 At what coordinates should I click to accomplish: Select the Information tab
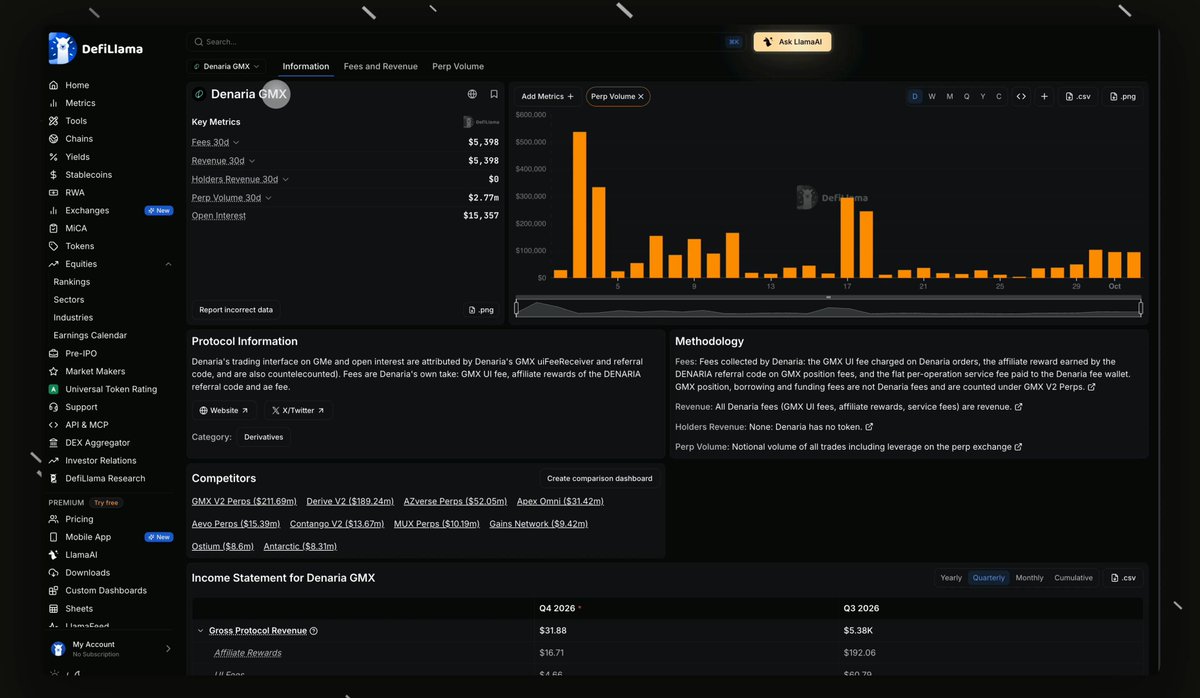coord(306,66)
